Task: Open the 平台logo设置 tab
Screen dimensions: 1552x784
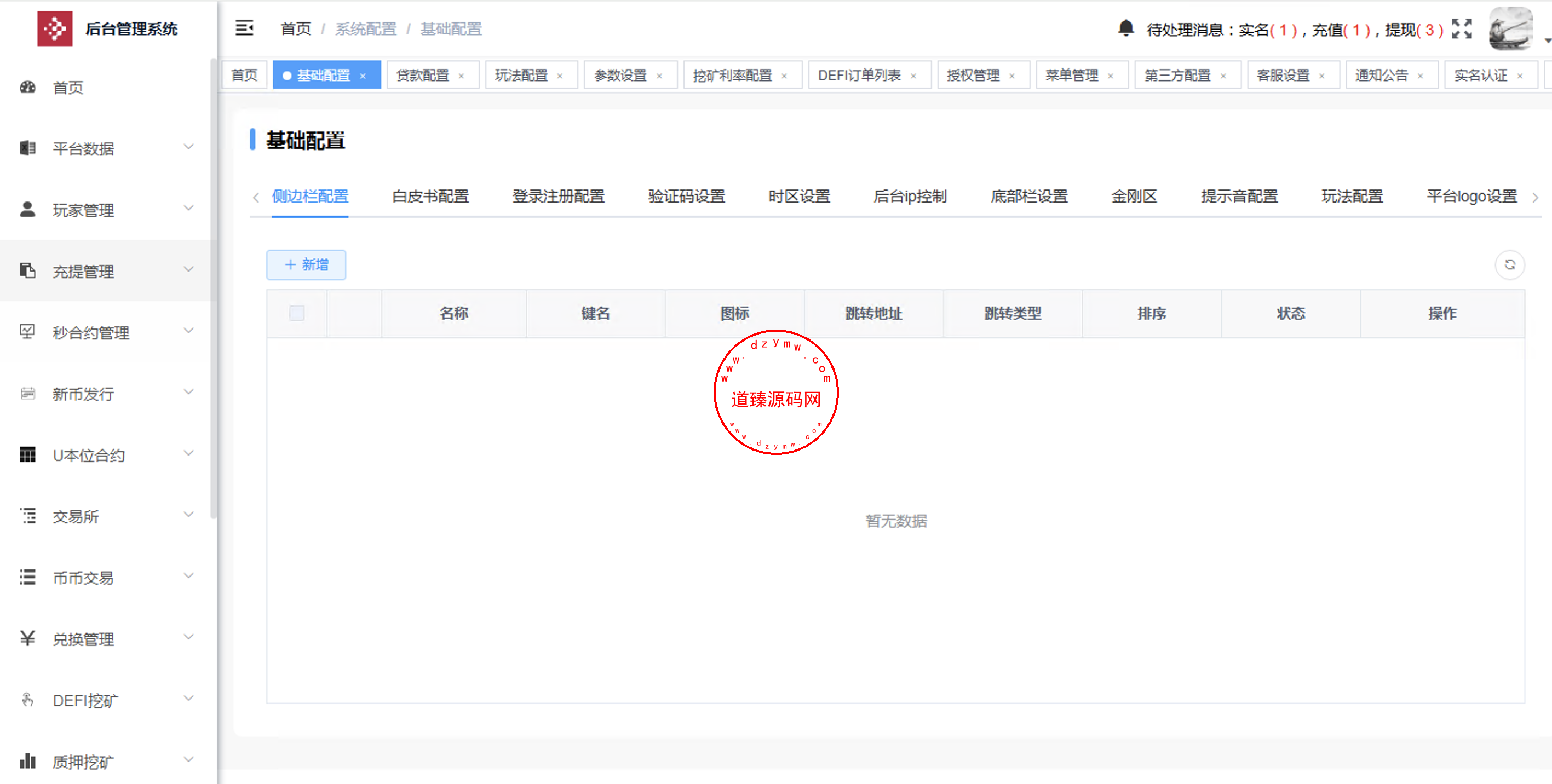Action: (1471, 197)
